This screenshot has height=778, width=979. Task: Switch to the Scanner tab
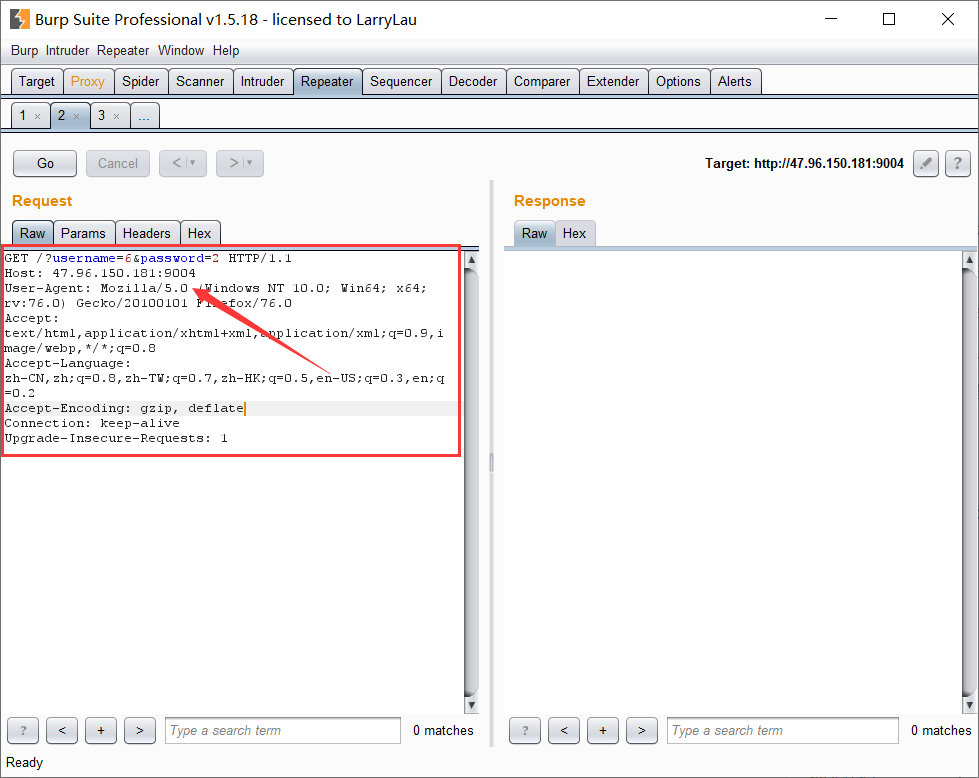pyautogui.click(x=200, y=82)
